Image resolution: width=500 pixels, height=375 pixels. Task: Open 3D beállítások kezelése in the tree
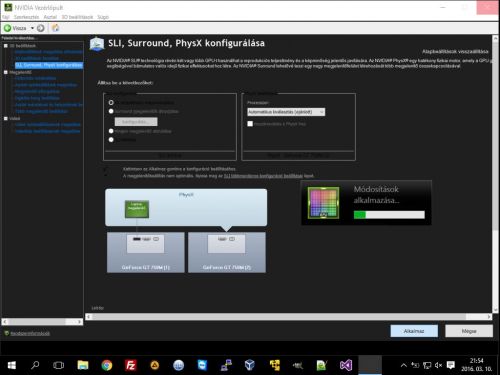[37, 58]
